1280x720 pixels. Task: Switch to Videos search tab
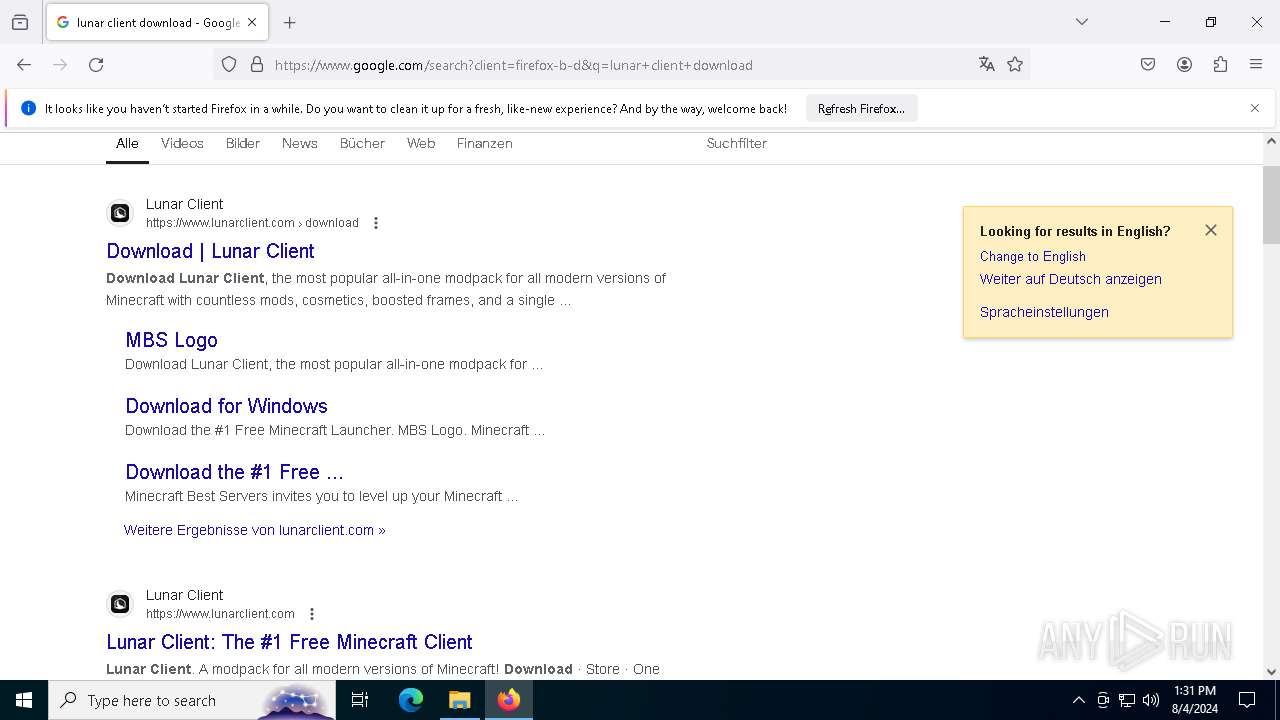[182, 144]
